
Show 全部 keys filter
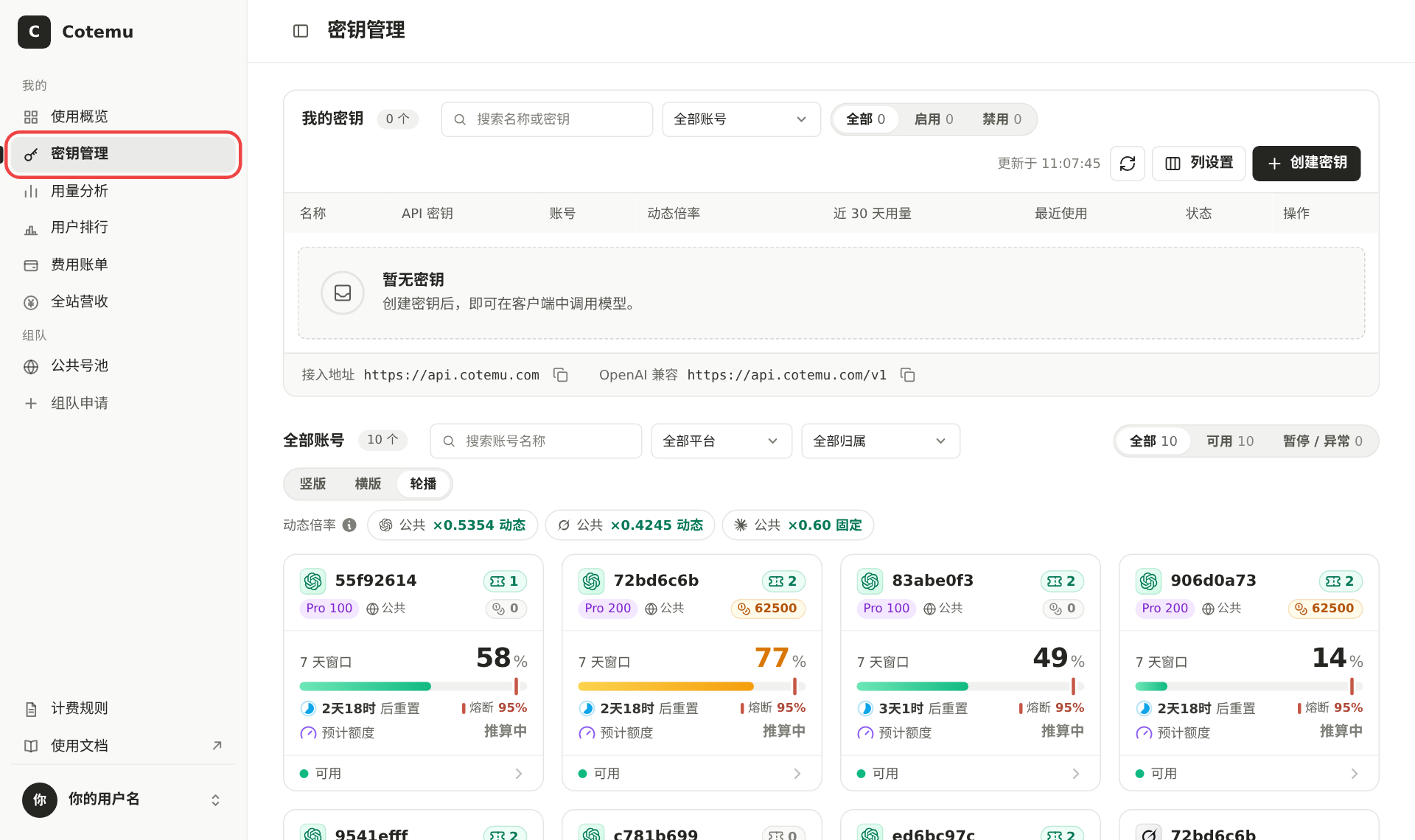(x=865, y=119)
